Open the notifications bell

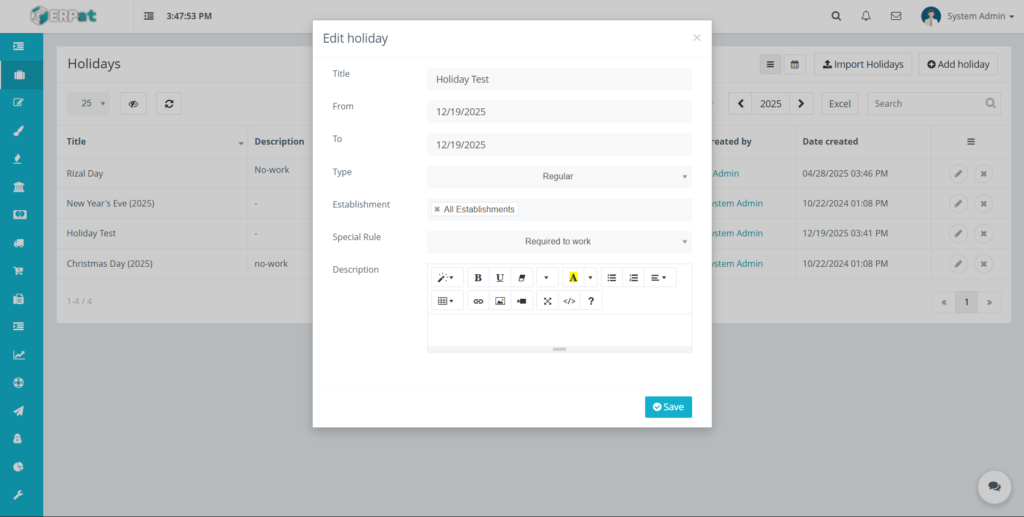point(866,16)
